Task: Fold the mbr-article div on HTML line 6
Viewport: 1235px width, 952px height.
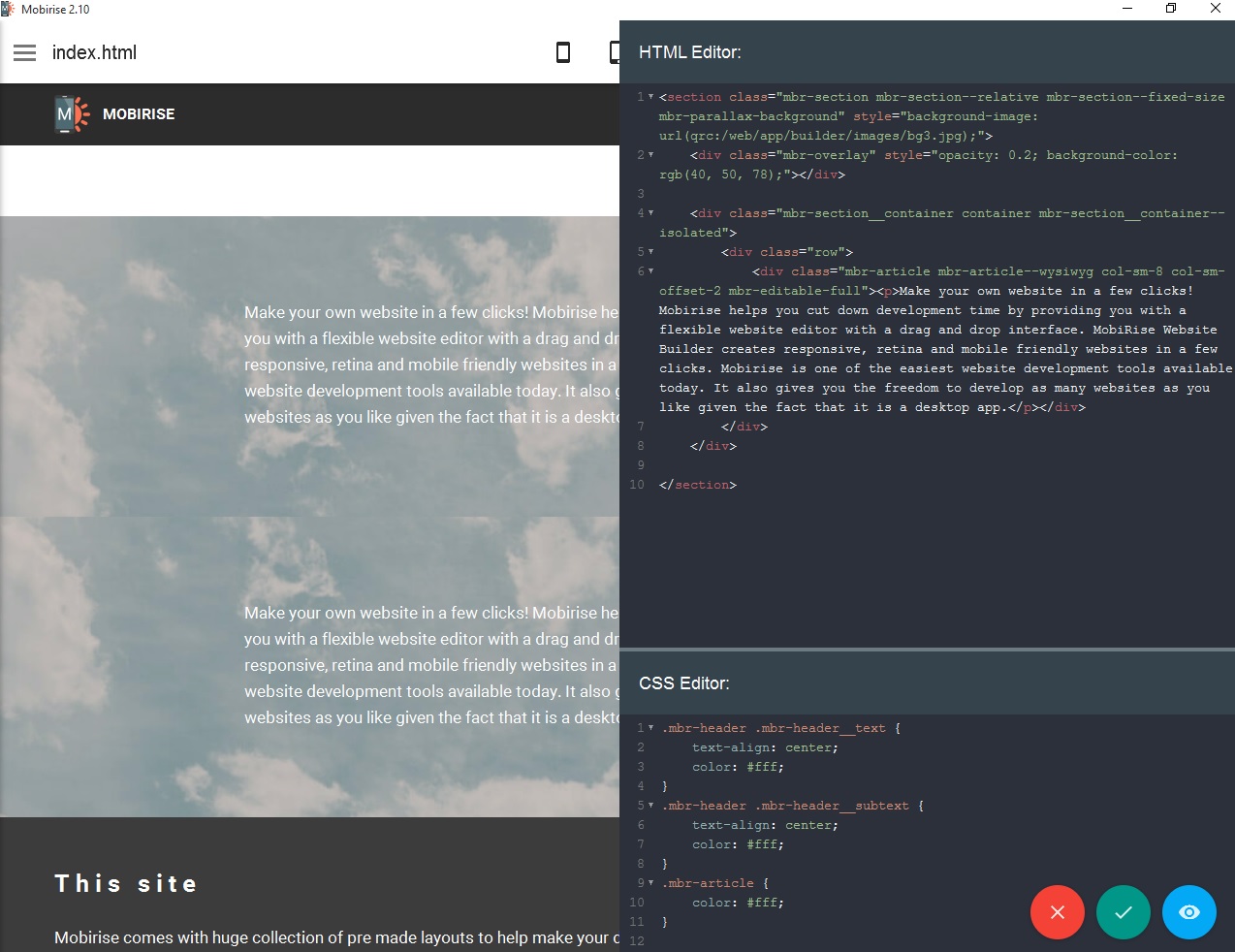Action: 650,271
